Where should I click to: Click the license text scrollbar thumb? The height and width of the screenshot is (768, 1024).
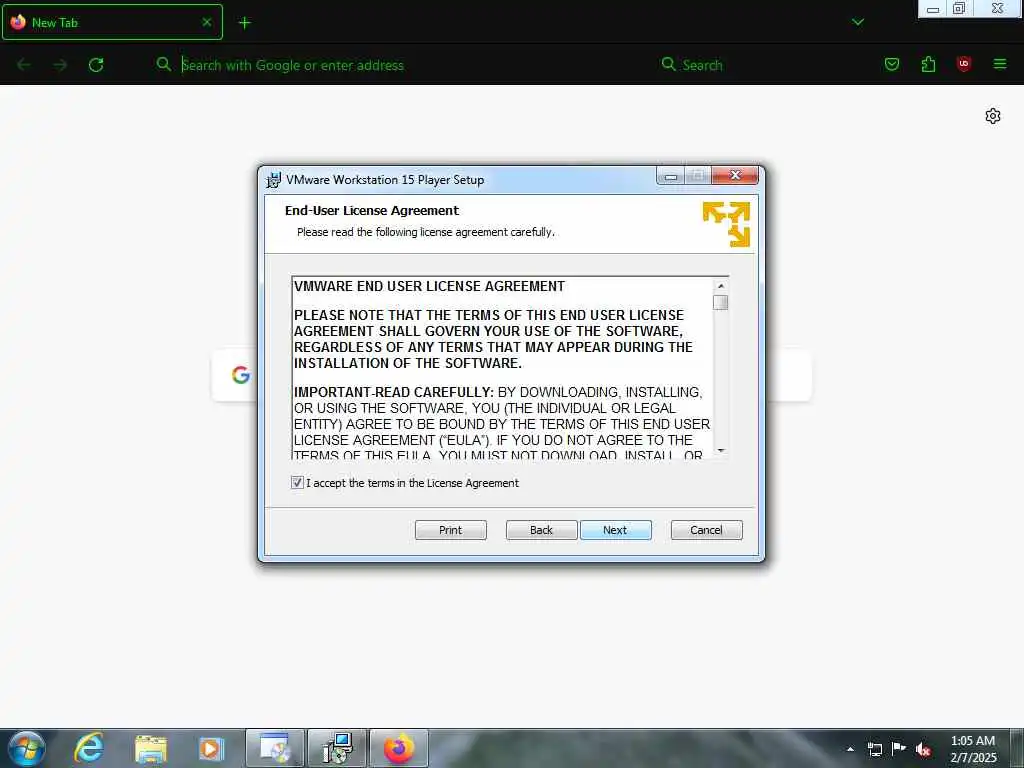(720, 302)
